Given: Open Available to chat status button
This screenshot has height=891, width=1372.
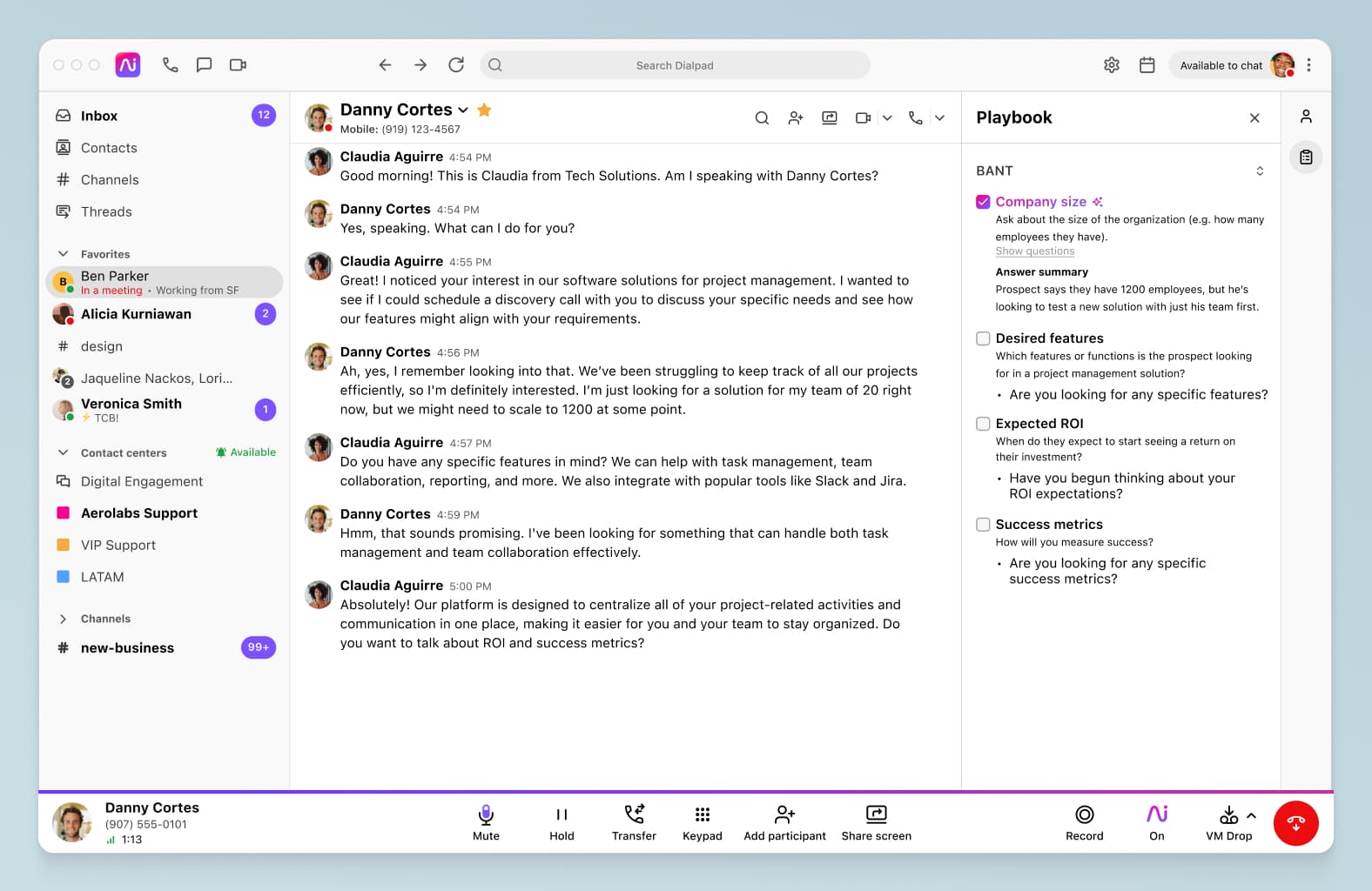Looking at the screenshot, I should [1221, 65].
